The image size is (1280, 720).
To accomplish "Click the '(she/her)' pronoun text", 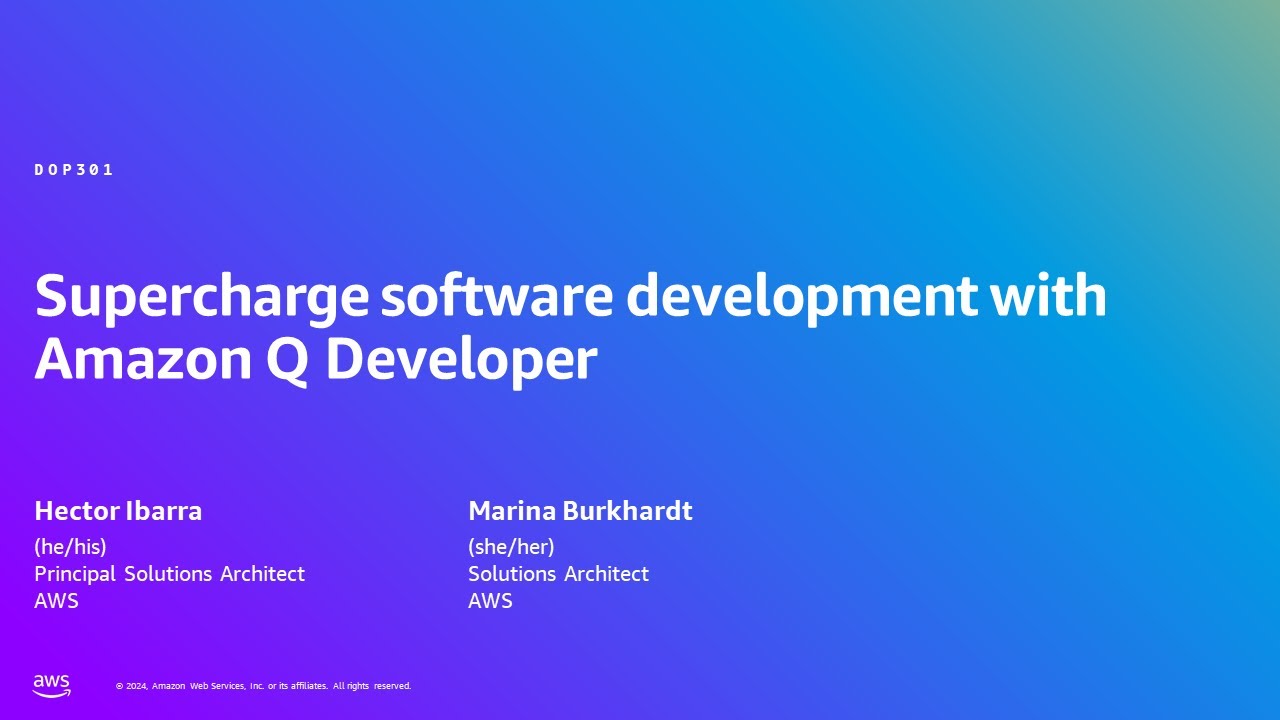I will pos(511,547).
